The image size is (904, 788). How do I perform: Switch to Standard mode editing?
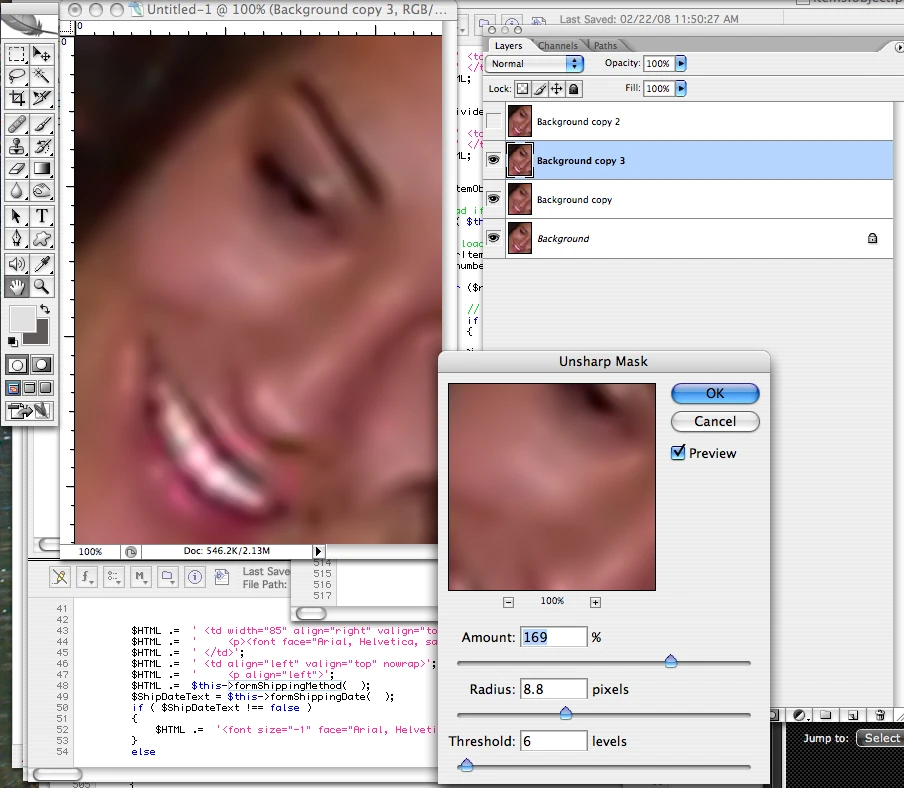pos(17,365)
